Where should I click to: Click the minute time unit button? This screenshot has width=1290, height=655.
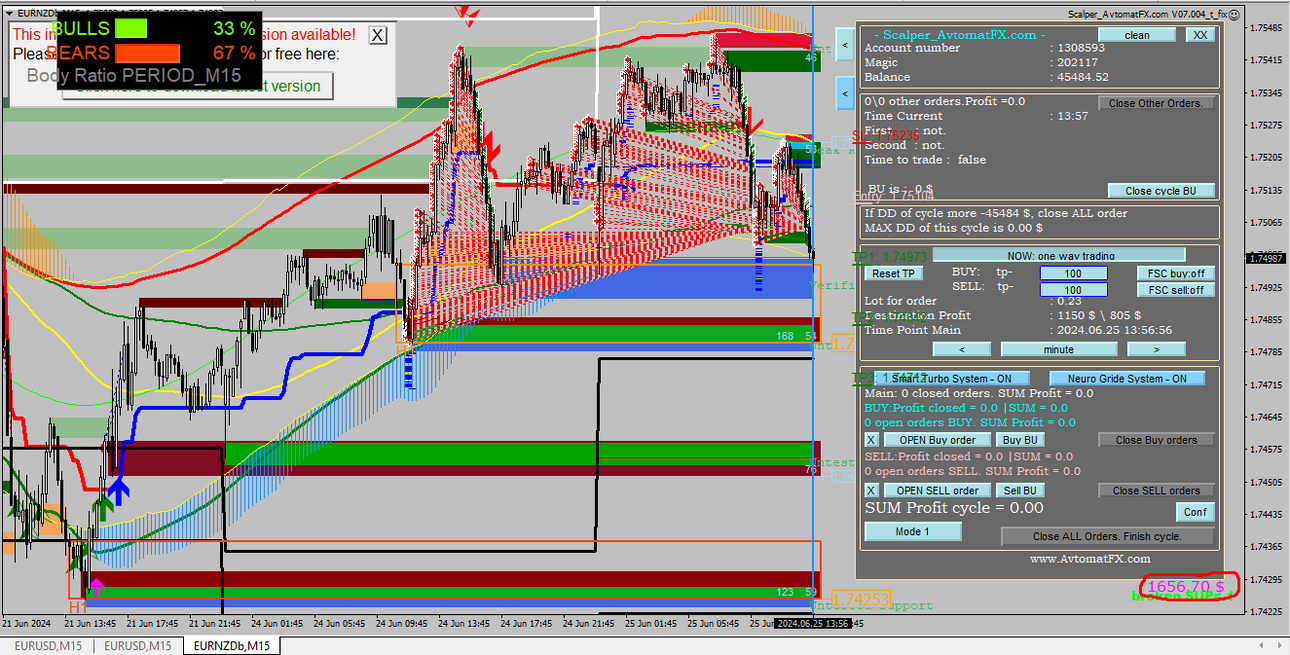pyautogui.click(x=1059, y=350)
